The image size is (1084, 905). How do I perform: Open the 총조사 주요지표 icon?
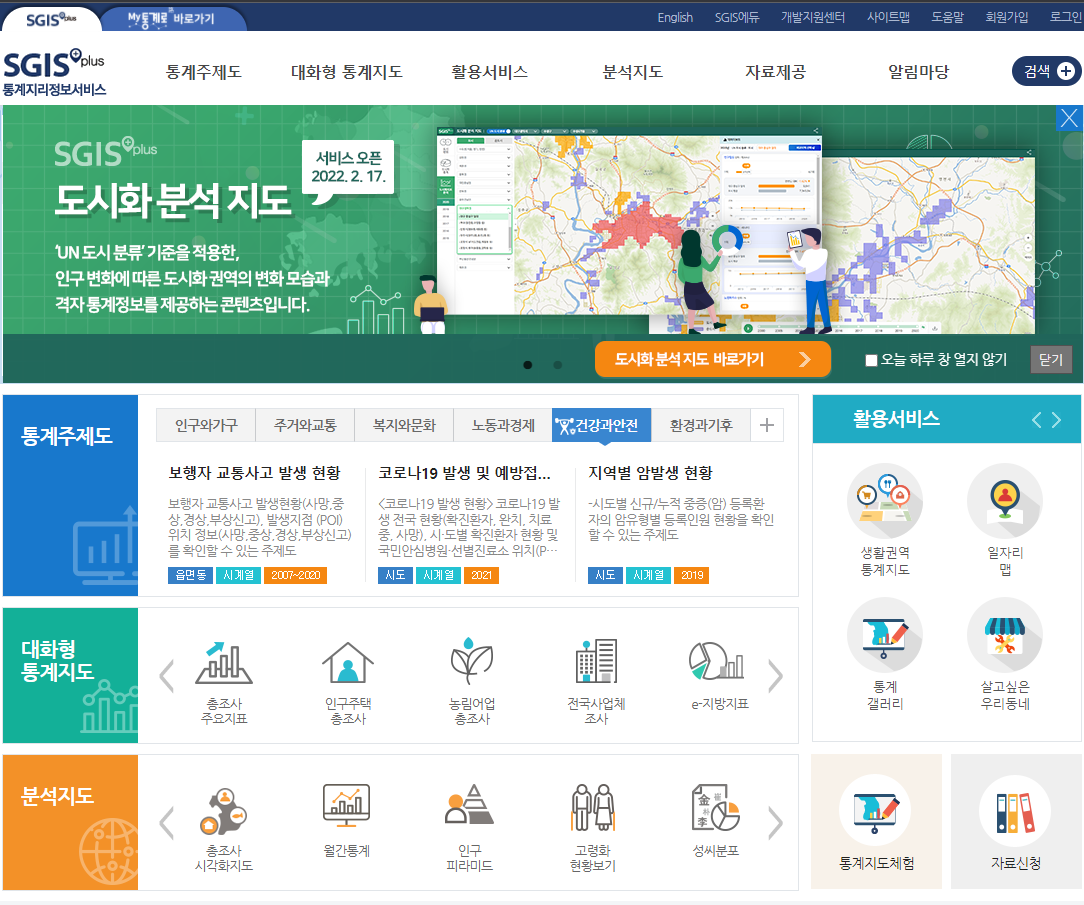[x=223, y=662]
